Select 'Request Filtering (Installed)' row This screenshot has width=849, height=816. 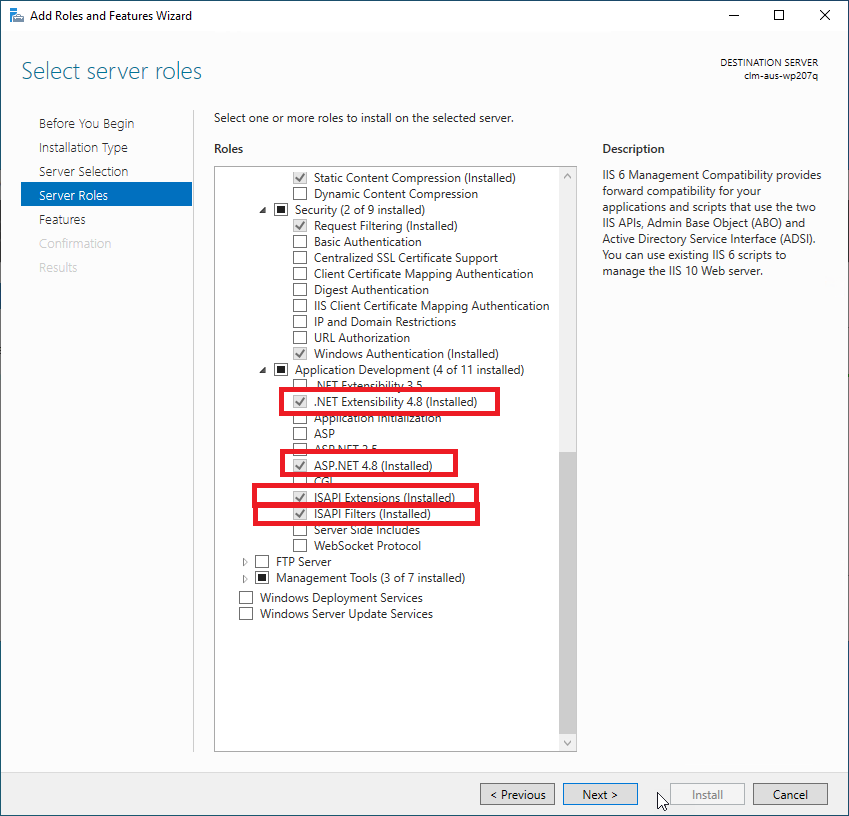pyautogui.click(x=386, y=225)
